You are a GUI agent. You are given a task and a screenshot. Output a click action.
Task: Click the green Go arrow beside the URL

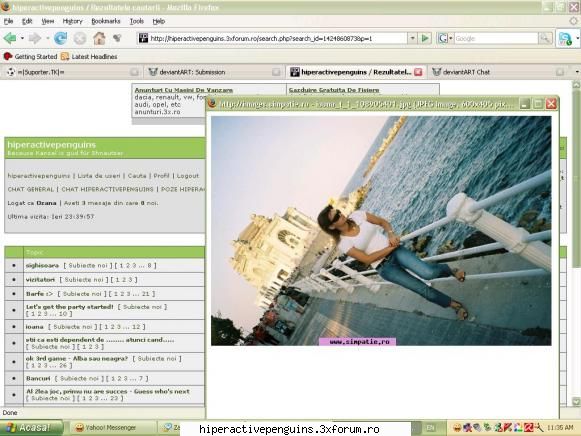coord(425,38)
